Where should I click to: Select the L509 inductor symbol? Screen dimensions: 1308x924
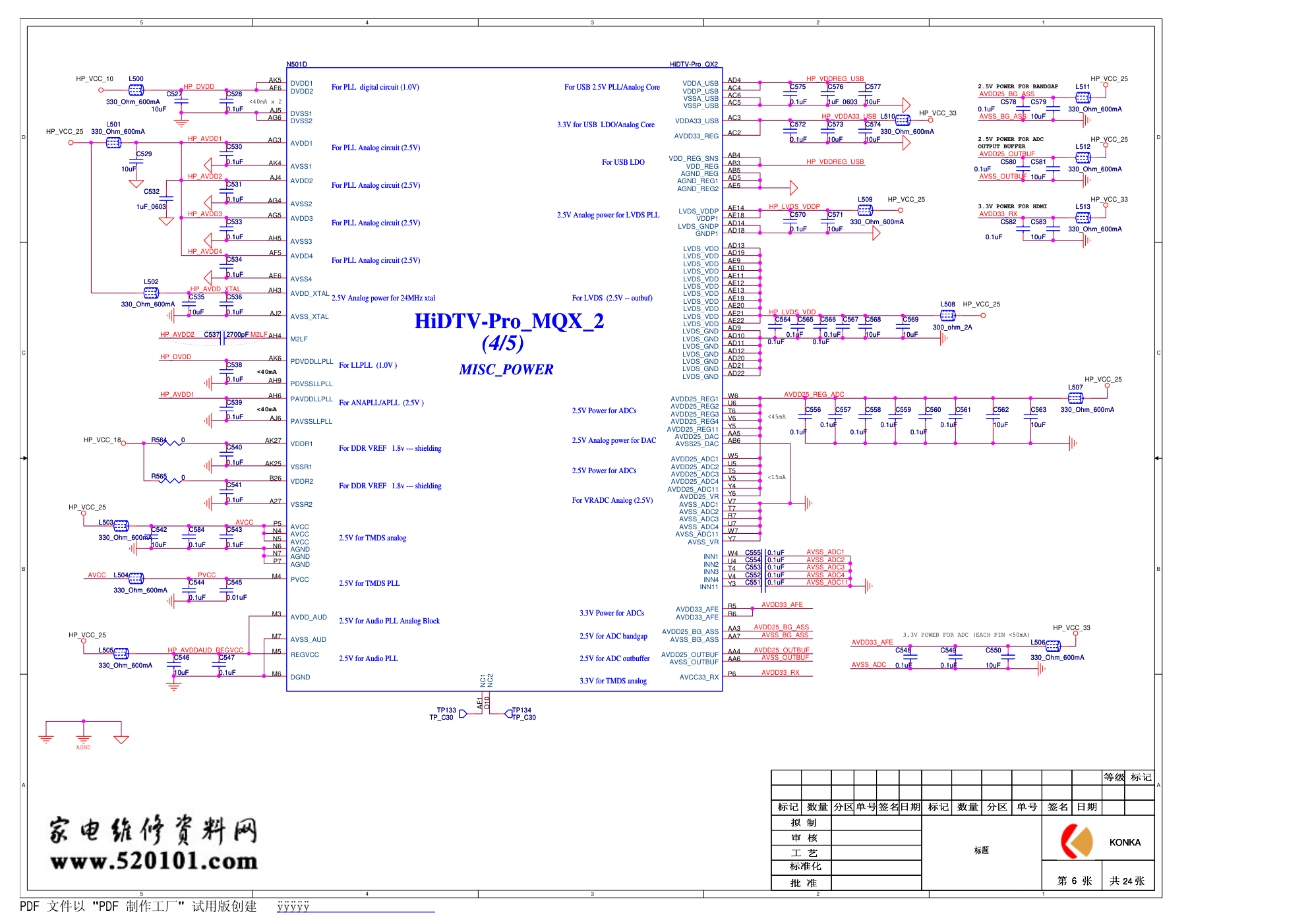click(x=866, y=210)
